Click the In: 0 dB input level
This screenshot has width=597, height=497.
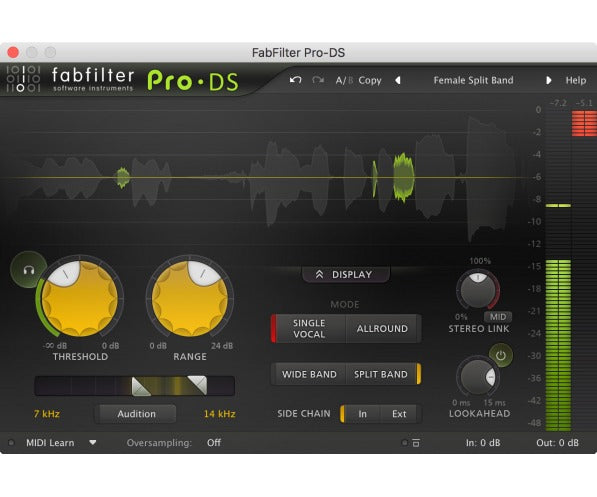[483, 443]
